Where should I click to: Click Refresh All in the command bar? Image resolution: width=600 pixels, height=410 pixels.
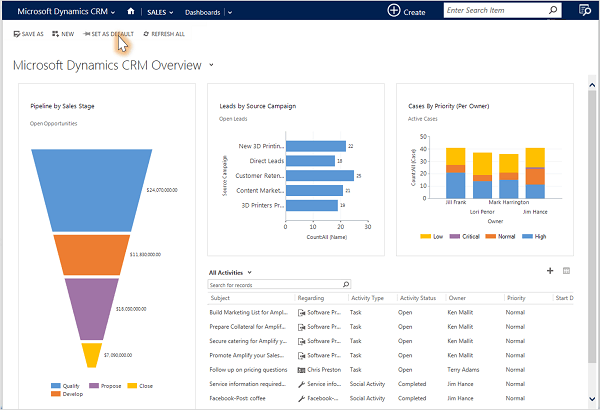(164, 34)
